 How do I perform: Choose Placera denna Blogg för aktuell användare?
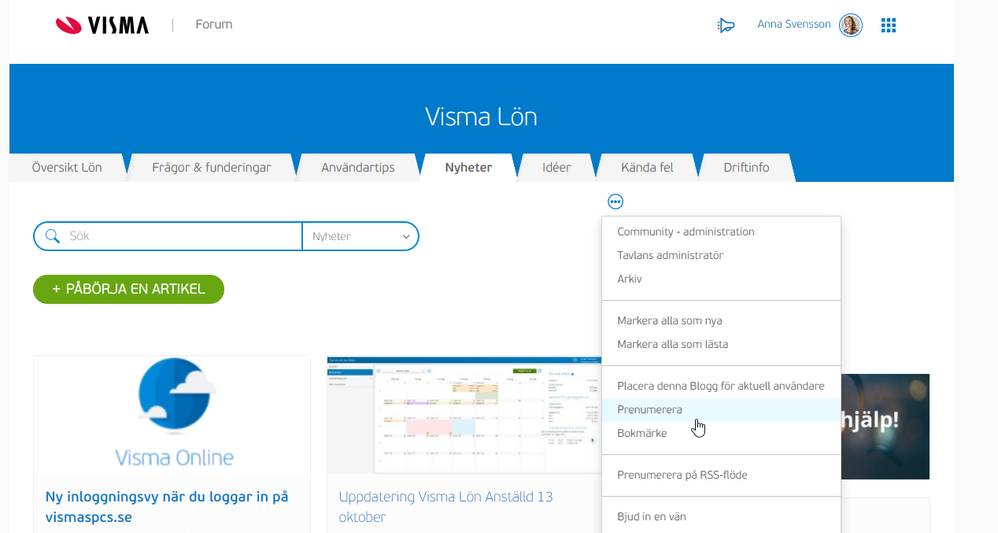click(x=720, y=386)
